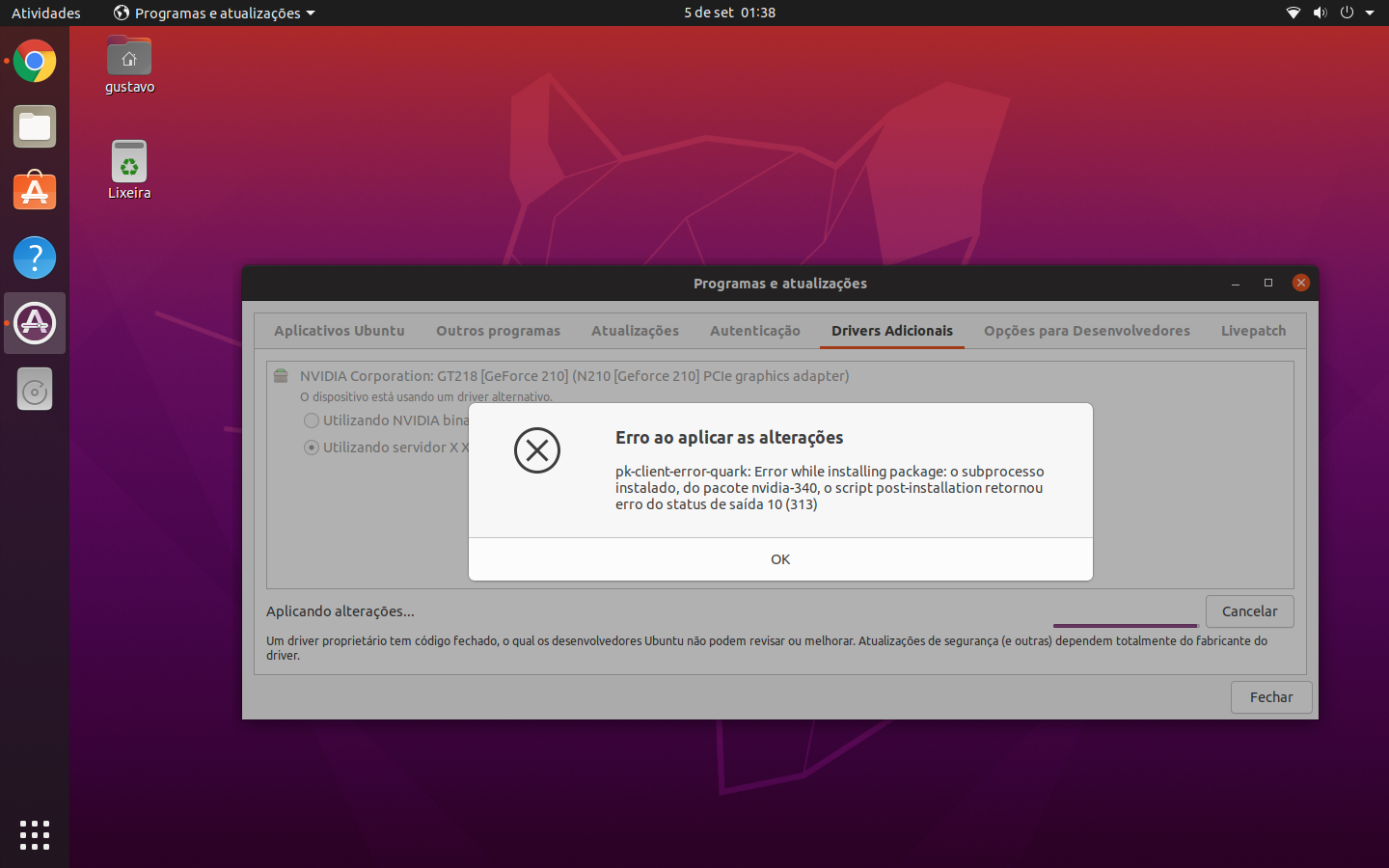
Task: Select Utilizando NVIDIA binary driver option
Action: coord(386,420)
